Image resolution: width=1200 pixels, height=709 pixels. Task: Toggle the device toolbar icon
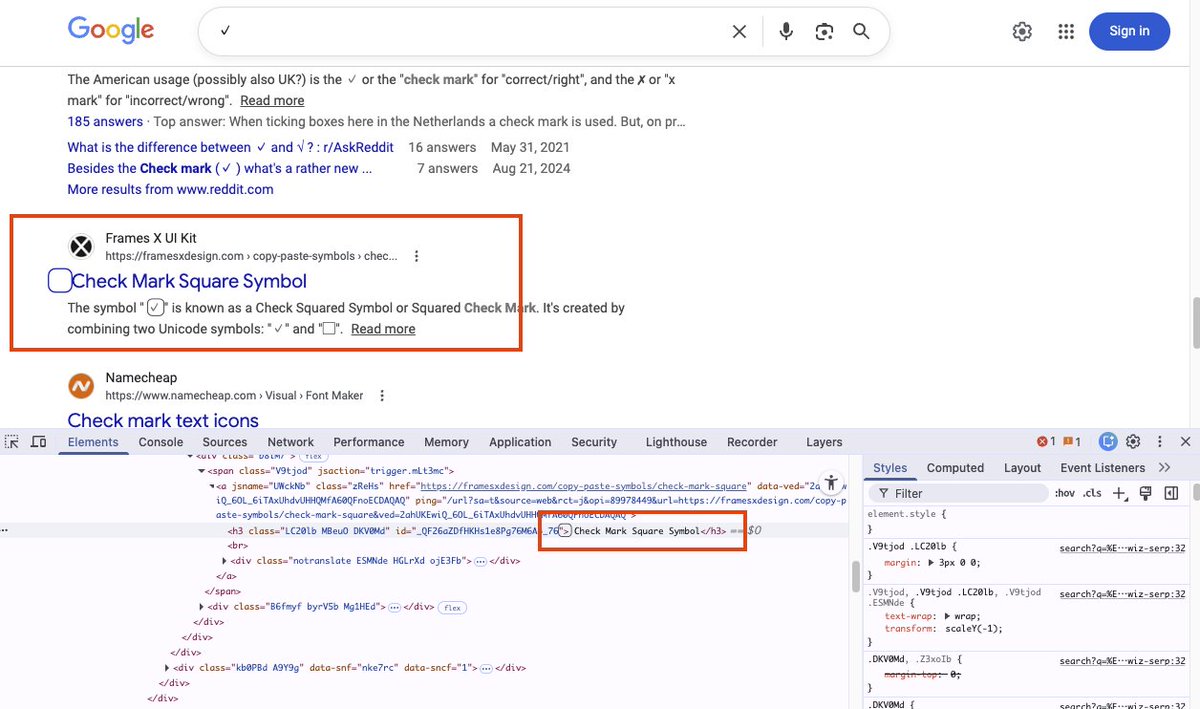click(39, 442)
